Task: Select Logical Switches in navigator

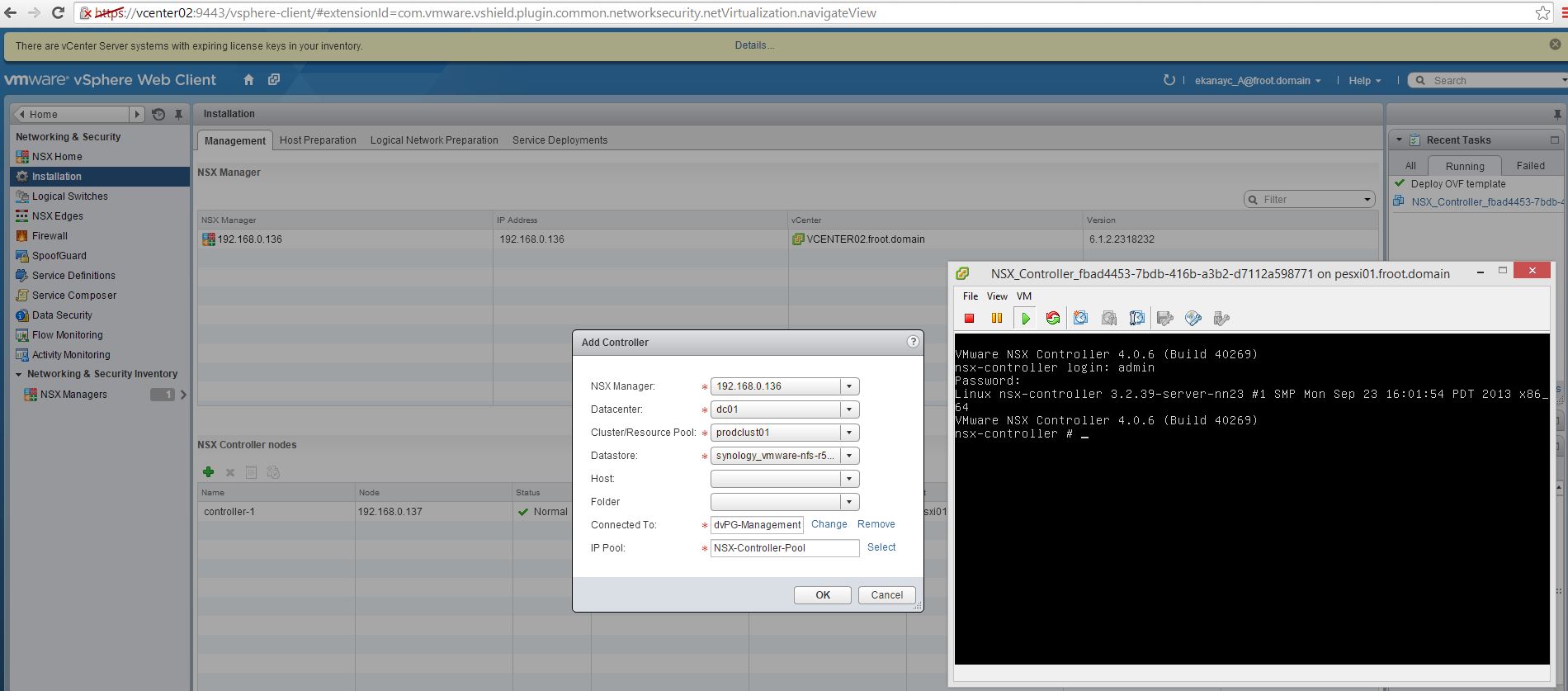Action: pyautogui.click(x=70, y=196)
